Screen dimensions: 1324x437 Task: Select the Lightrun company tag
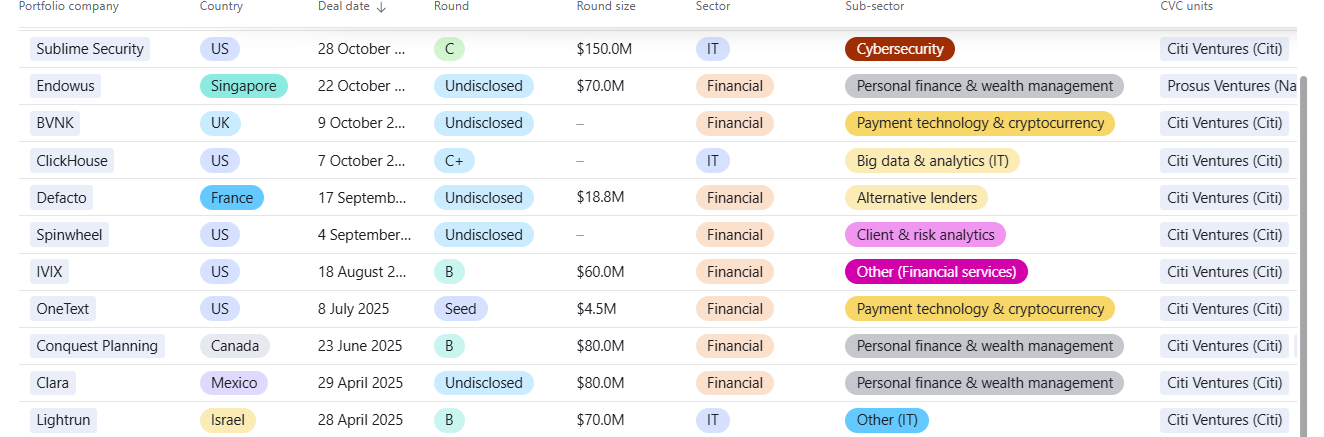pos(63,420)
